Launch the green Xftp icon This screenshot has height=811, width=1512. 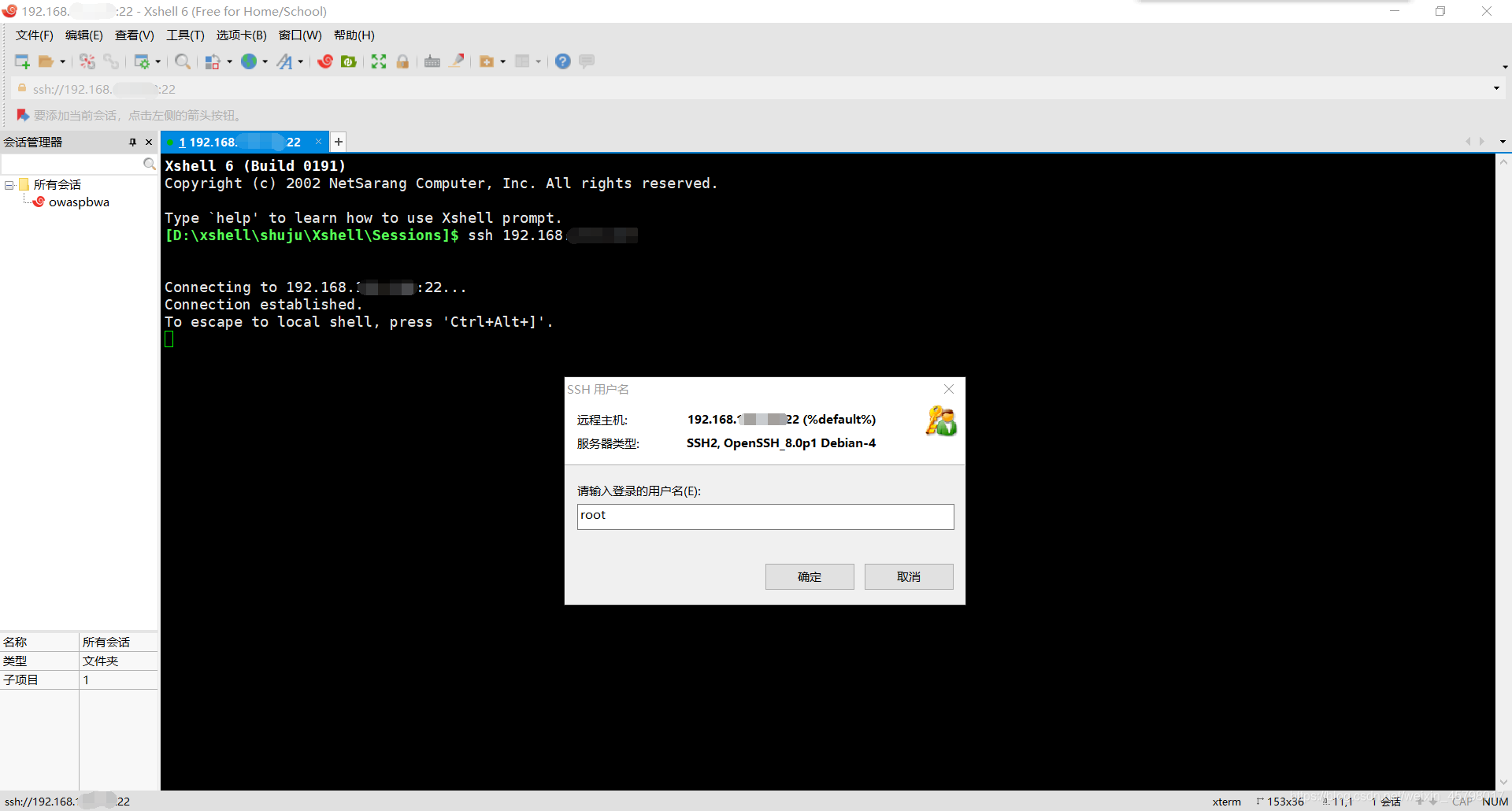[x=349, y=61]
